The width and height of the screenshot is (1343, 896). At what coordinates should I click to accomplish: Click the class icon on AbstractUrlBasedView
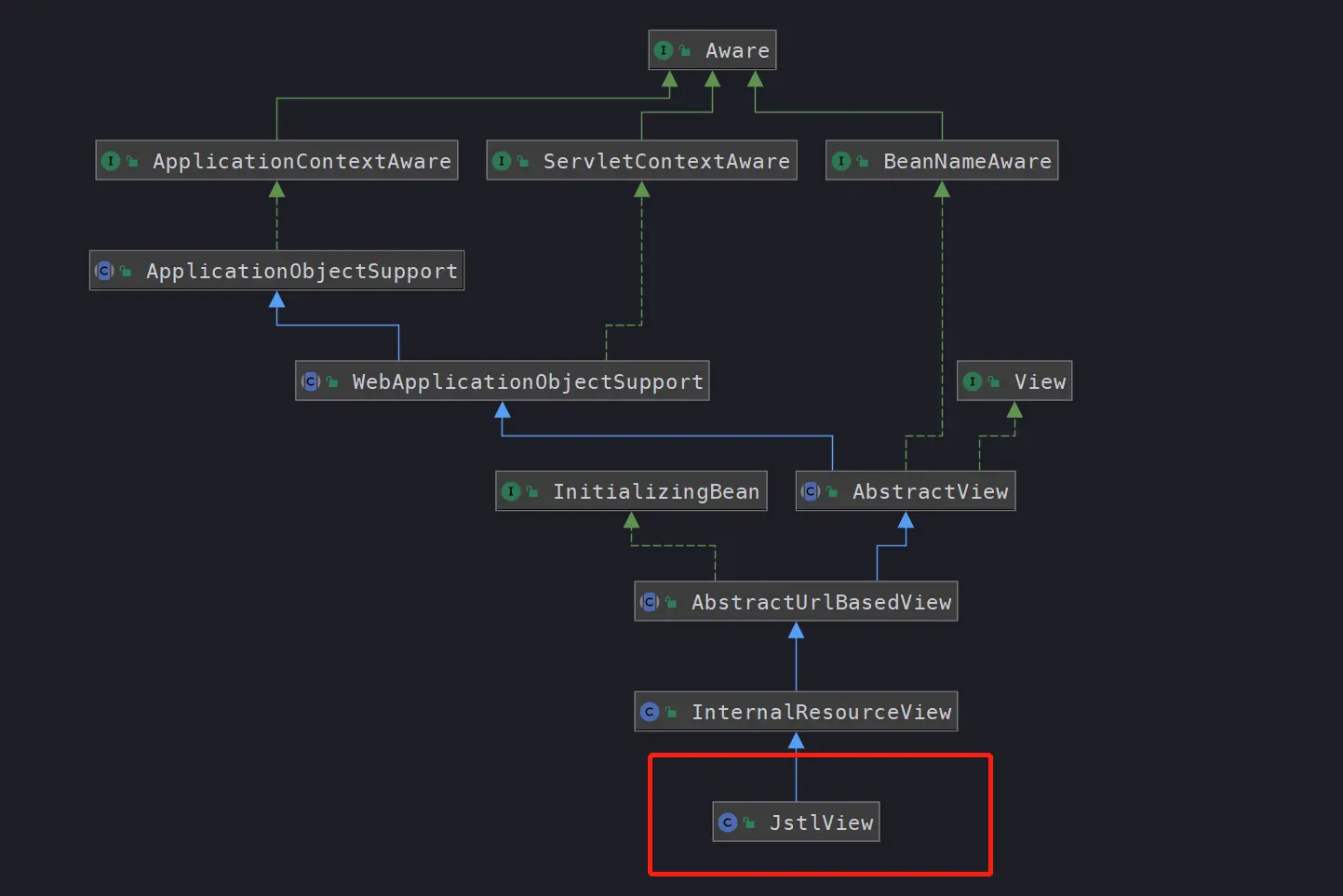tap(649, 602)
